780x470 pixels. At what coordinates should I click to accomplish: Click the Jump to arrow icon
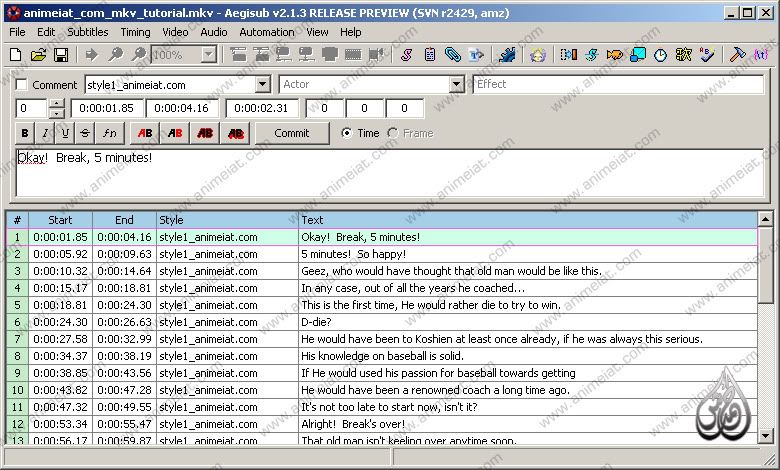92,55
